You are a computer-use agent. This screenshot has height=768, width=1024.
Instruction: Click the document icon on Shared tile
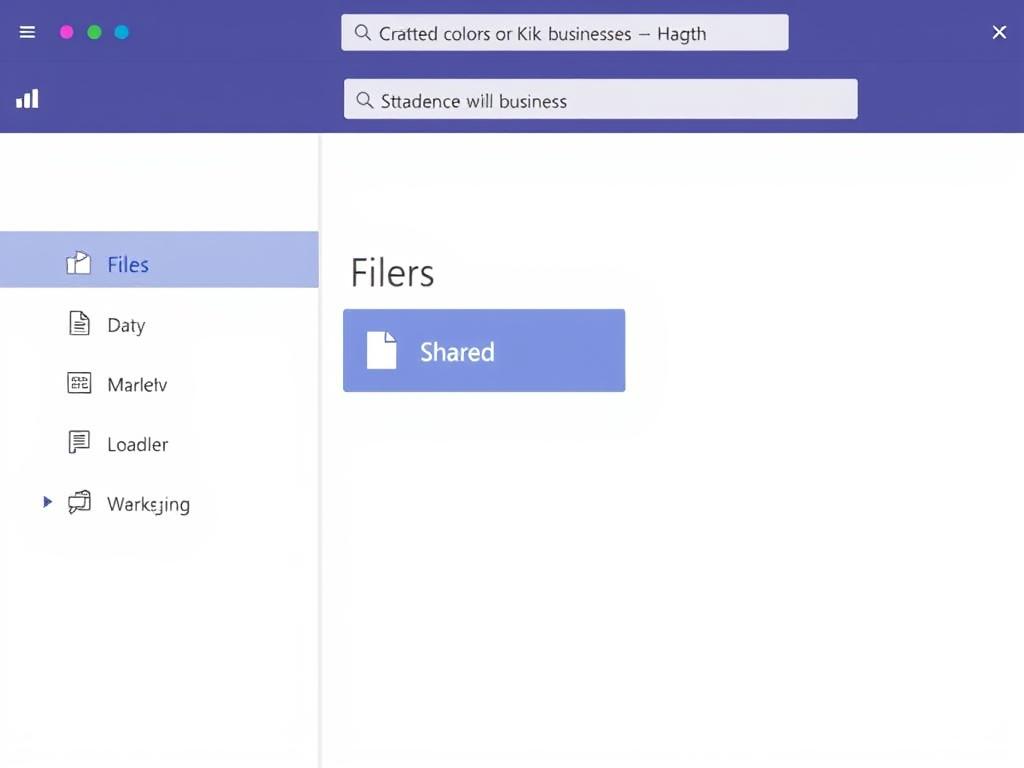point(381,351)
